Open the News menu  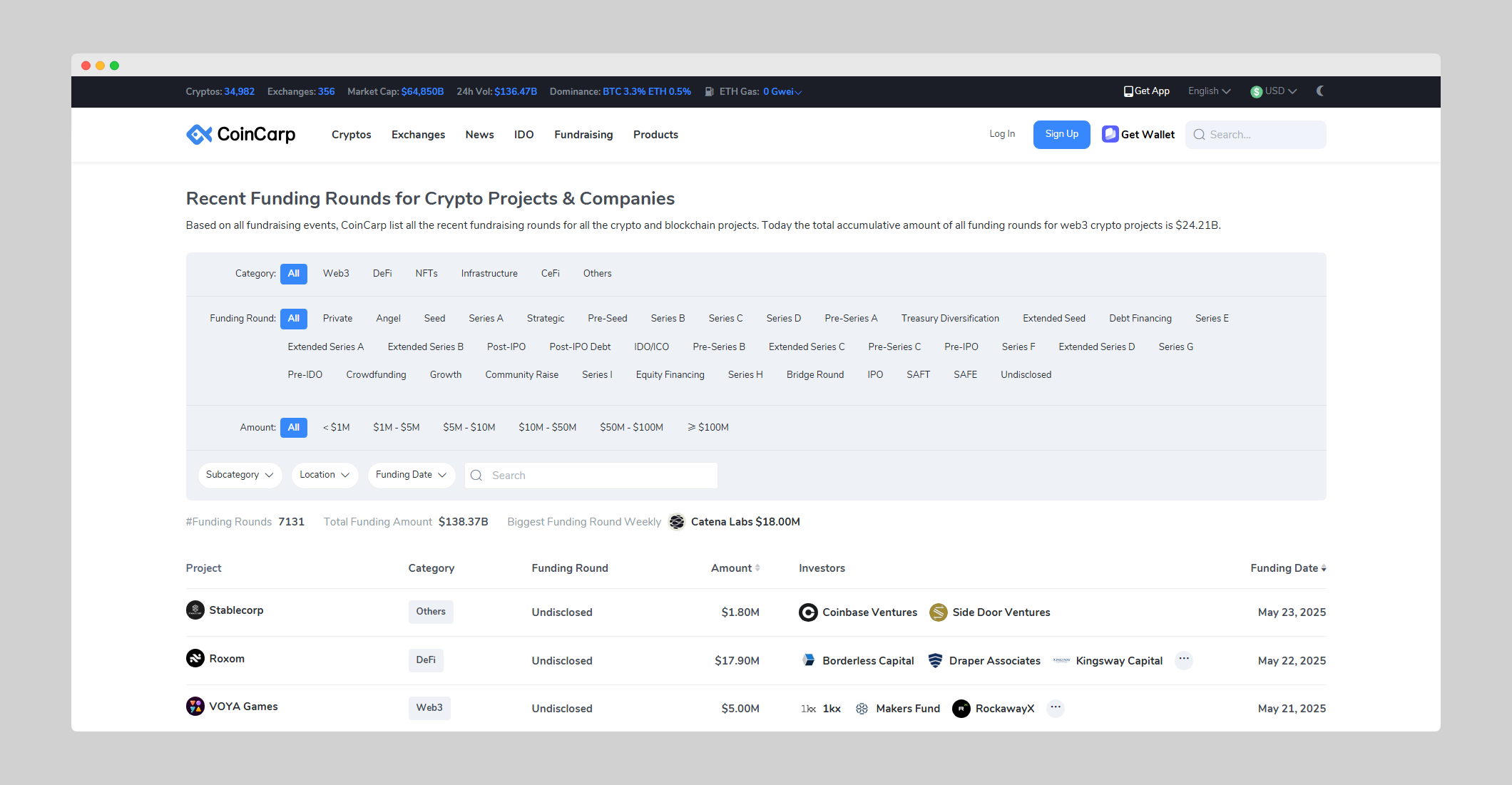click(479, 135)
